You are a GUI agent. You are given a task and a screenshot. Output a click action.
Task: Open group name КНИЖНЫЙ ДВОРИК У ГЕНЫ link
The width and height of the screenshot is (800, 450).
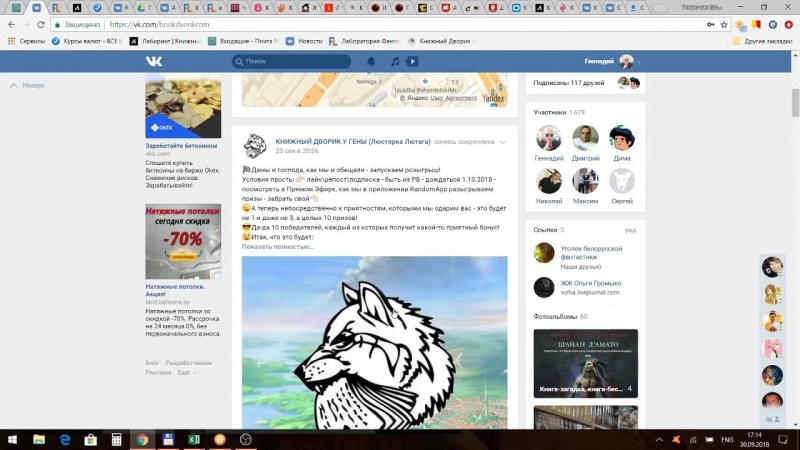[353, 141]
